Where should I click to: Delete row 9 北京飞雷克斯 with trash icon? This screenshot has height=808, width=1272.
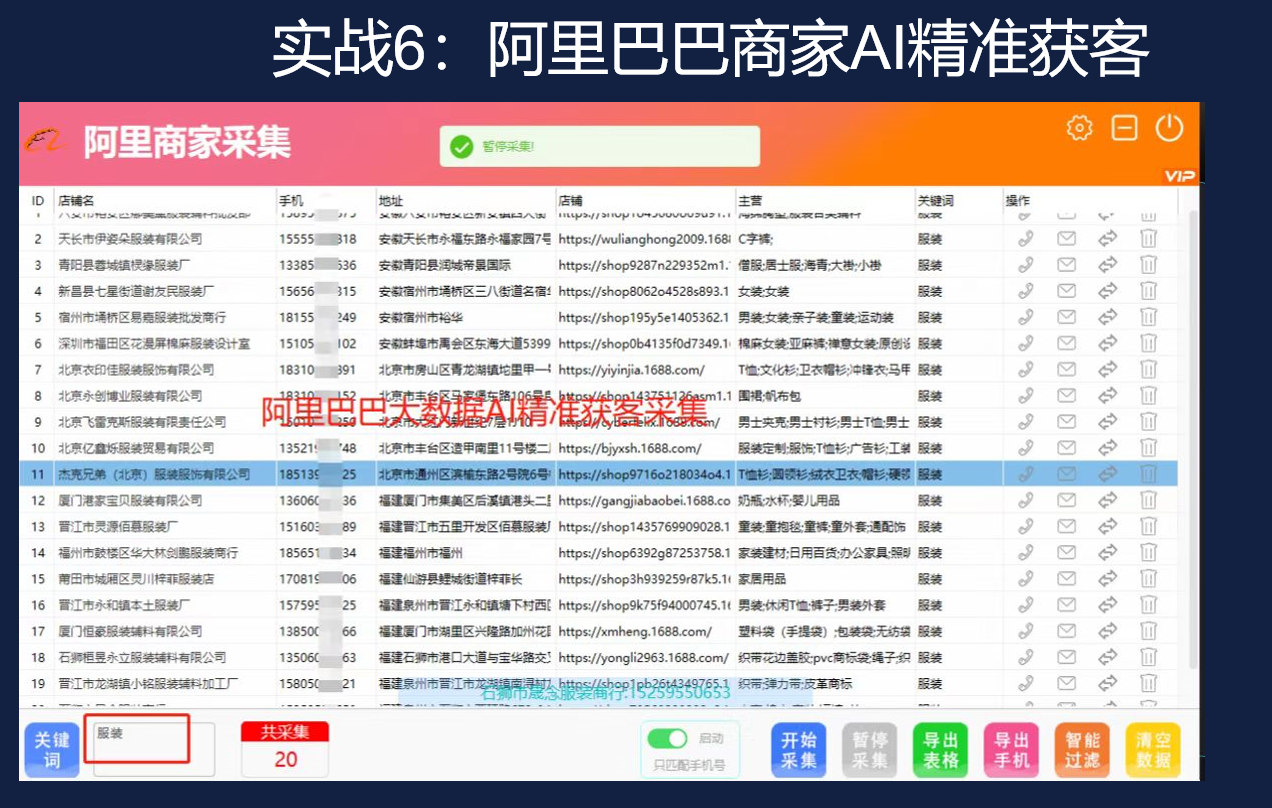(x=1149, y=422)
